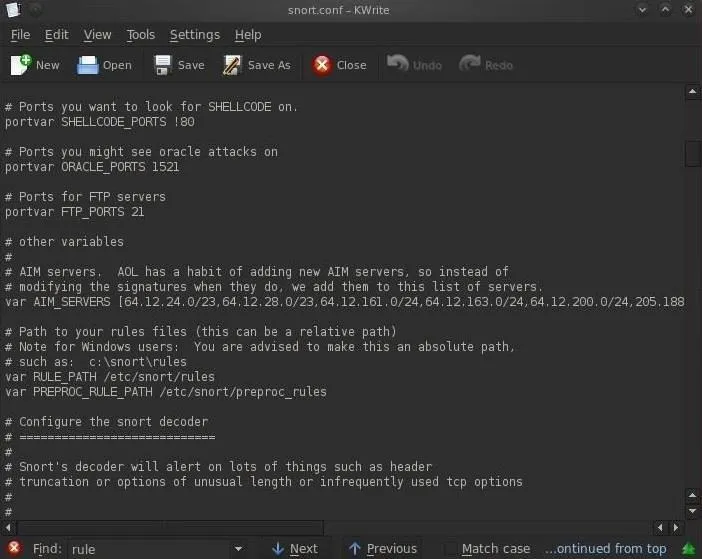
Task: Find the Next match
Action: pyautogui.click(x=295, y=549)
